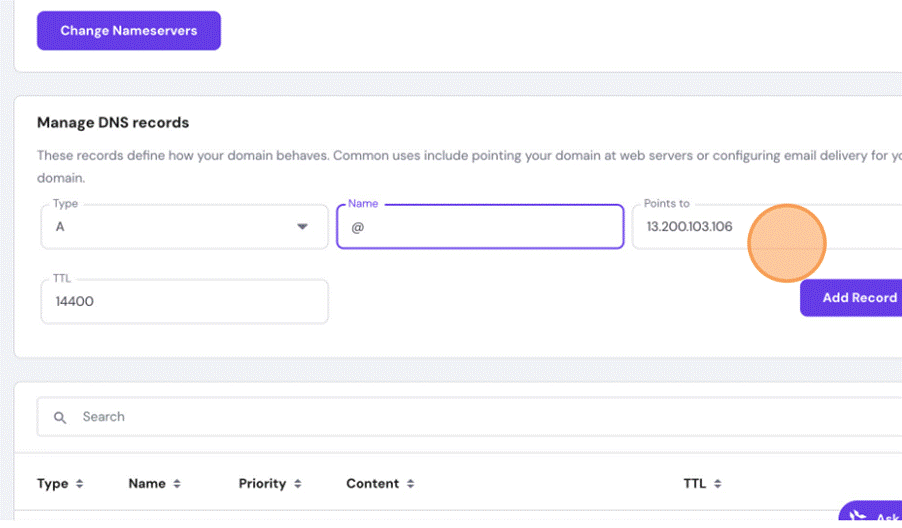Sort records by Name header label
902x528 pixels.
[147, 484]
